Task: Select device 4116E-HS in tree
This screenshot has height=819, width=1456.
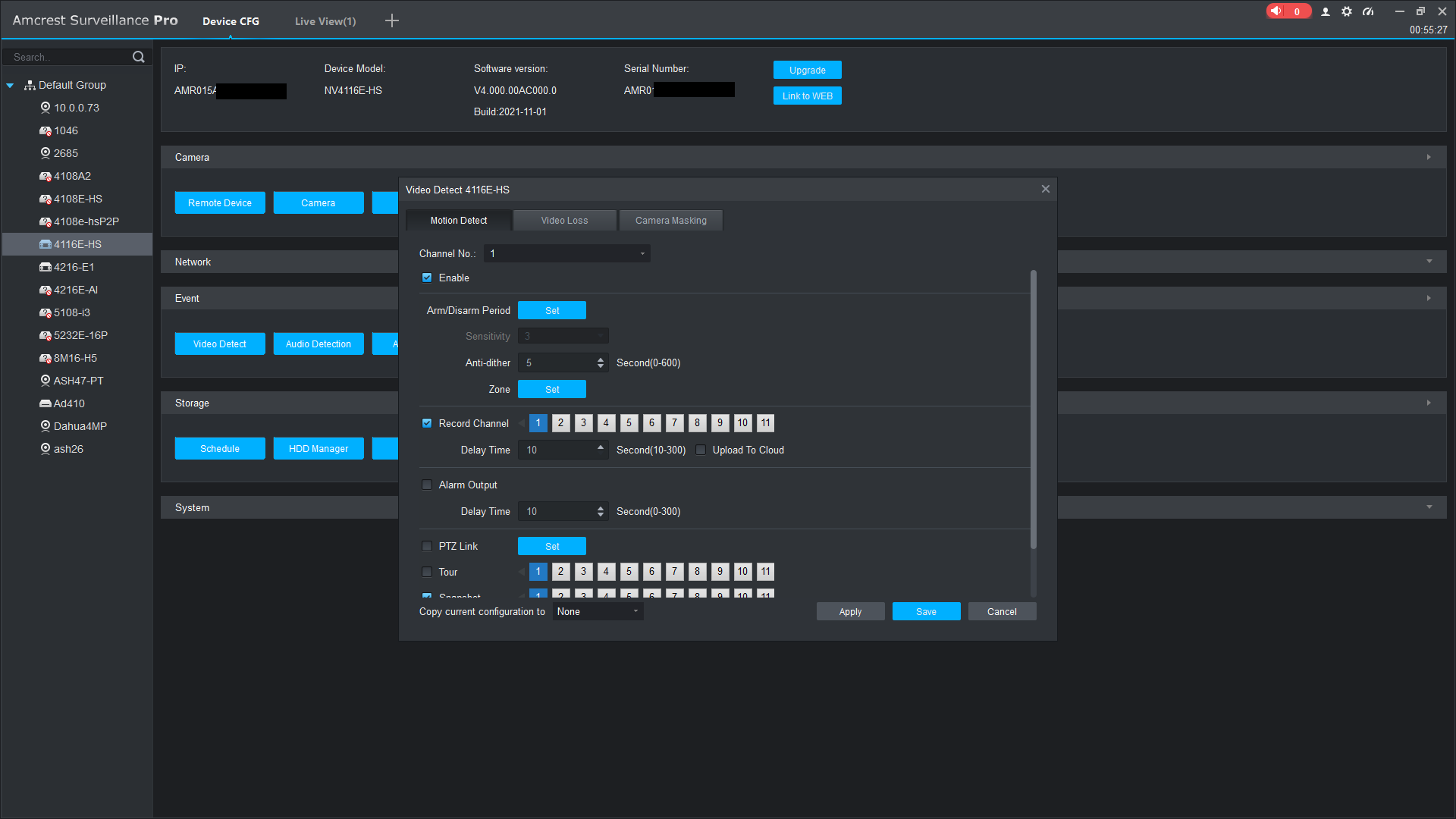Action: click(77, 244)
